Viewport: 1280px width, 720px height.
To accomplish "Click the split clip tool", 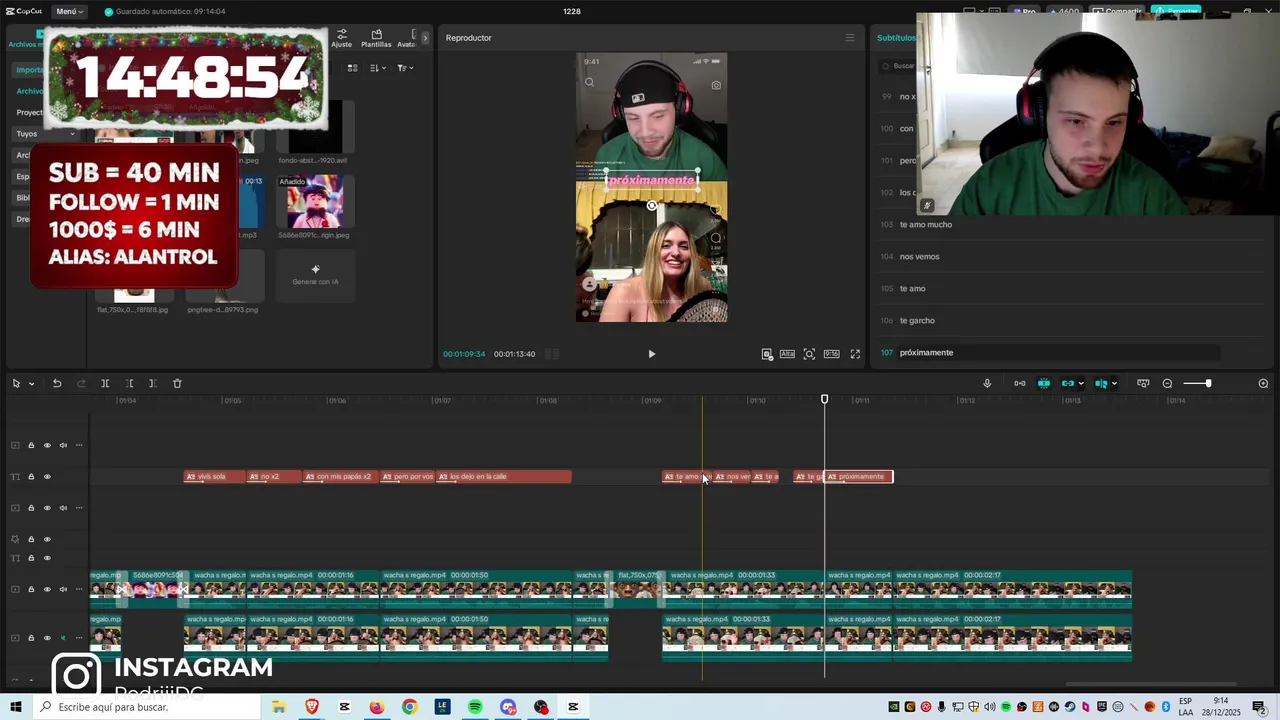I will tap(105, 383).
